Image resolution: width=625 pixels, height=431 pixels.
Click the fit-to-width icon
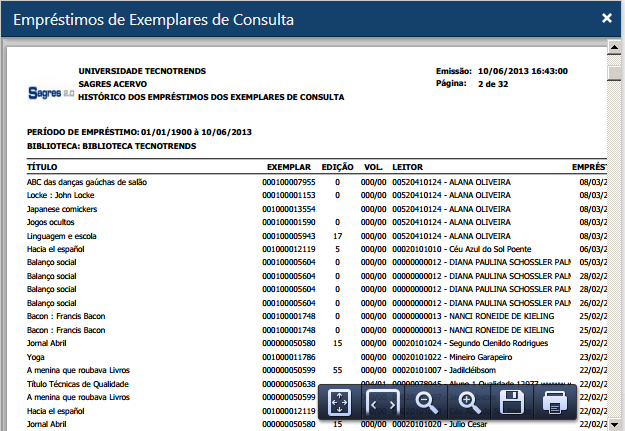click(x=383, y=403)
